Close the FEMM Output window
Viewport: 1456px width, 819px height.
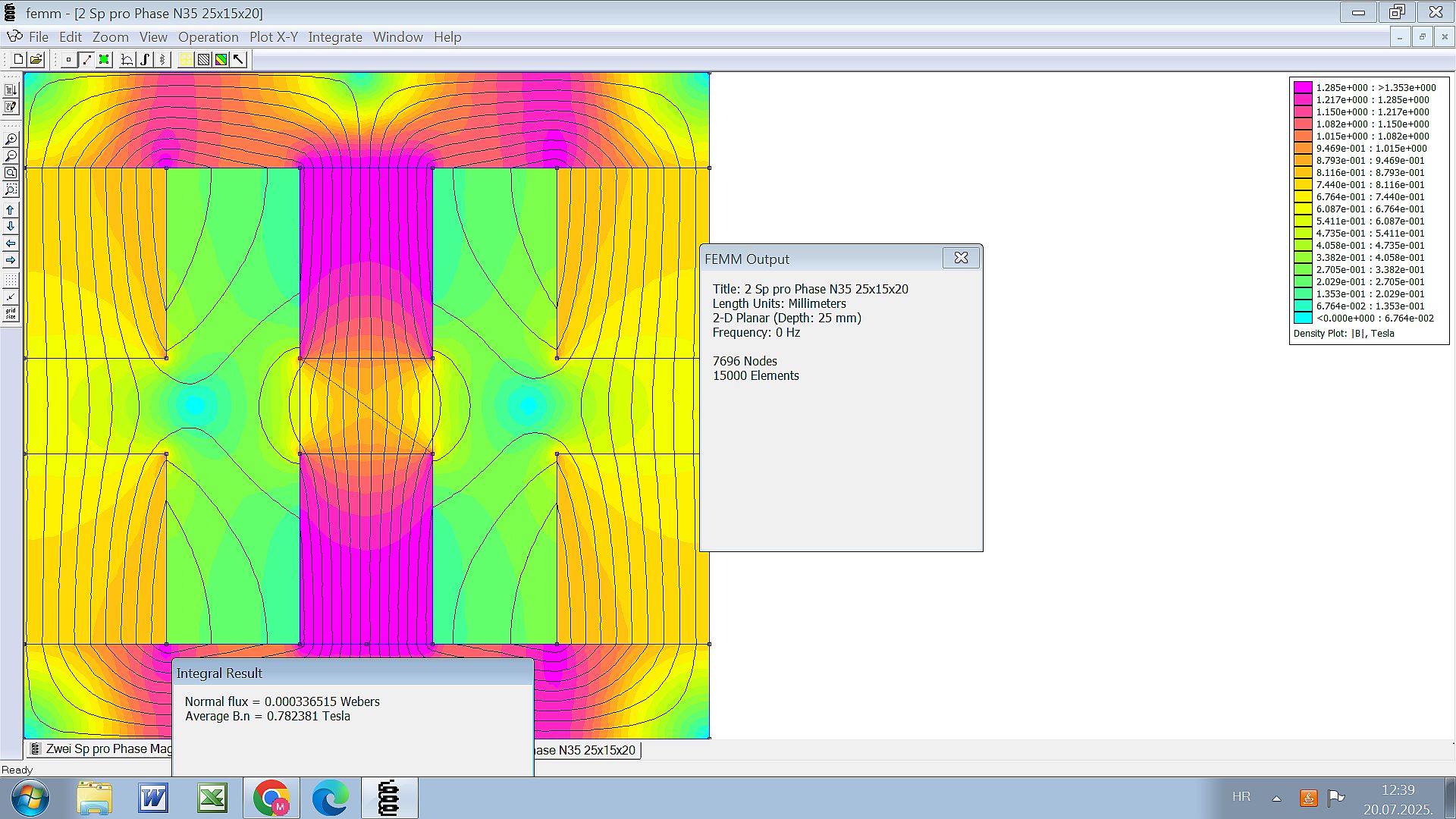(x=961, y=258)
